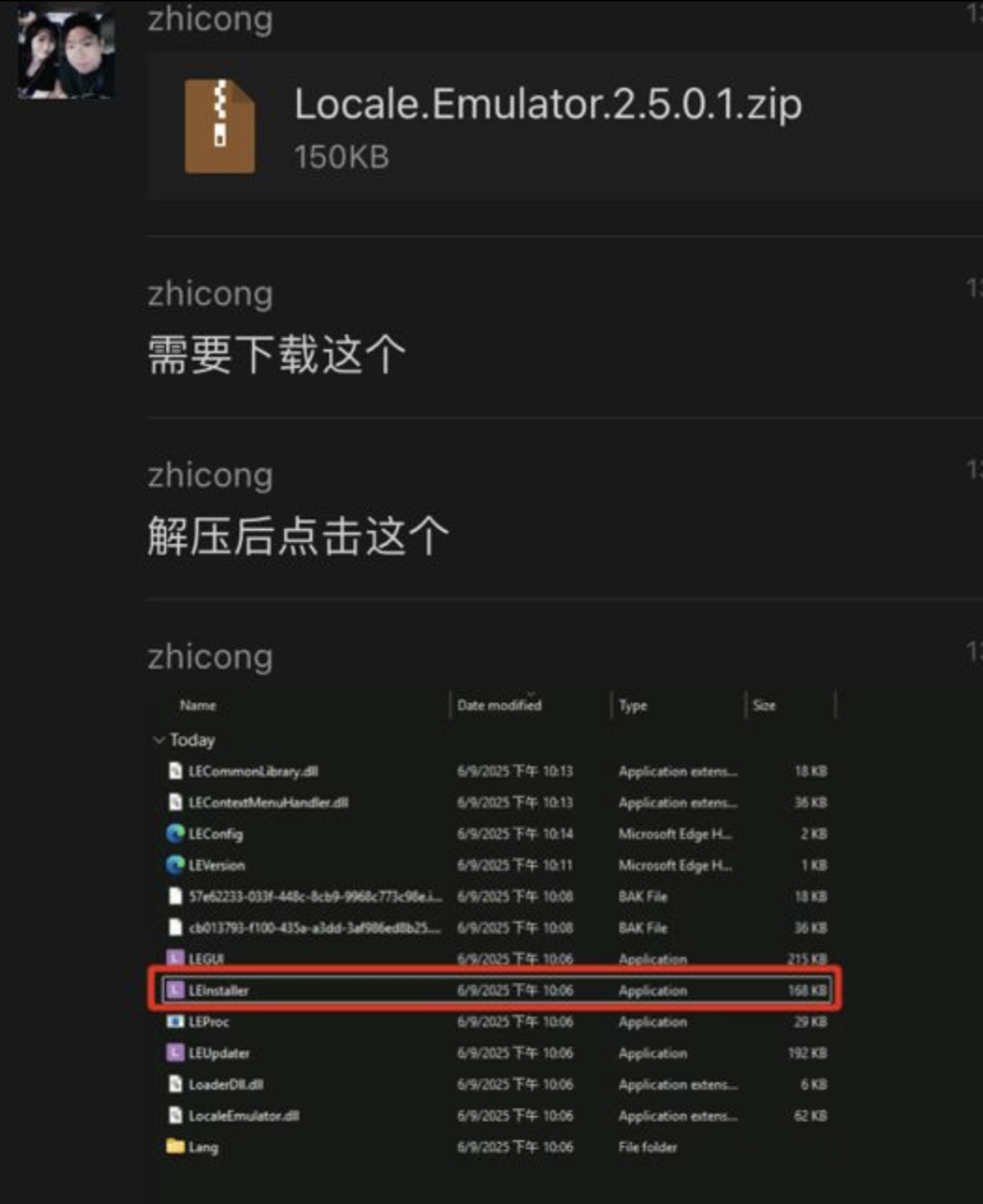Select the file name starting with 57e62233
Image resolution: width=983 pixels, height=1204 pixels.
315,896
